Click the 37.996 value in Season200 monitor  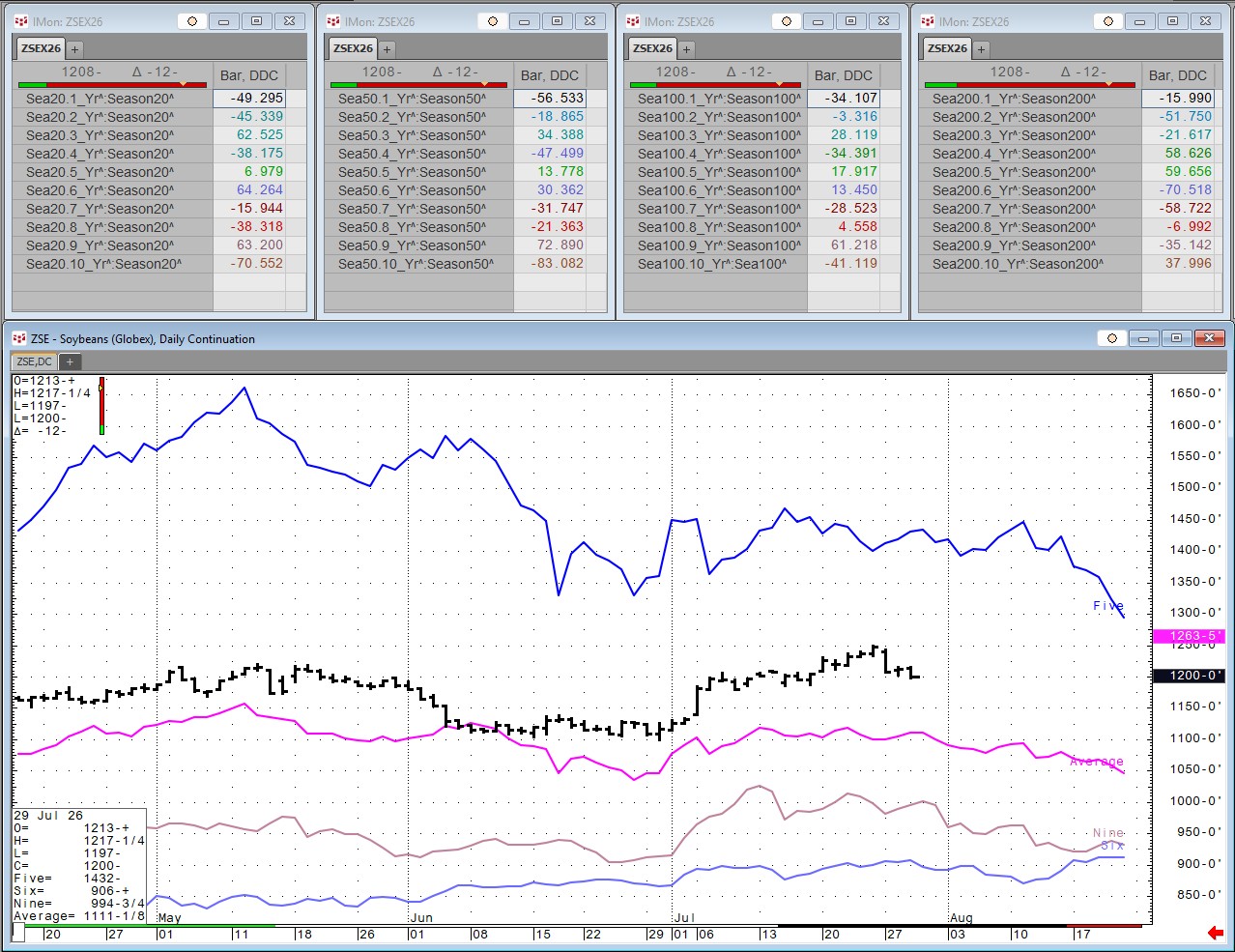point(1188,264)
